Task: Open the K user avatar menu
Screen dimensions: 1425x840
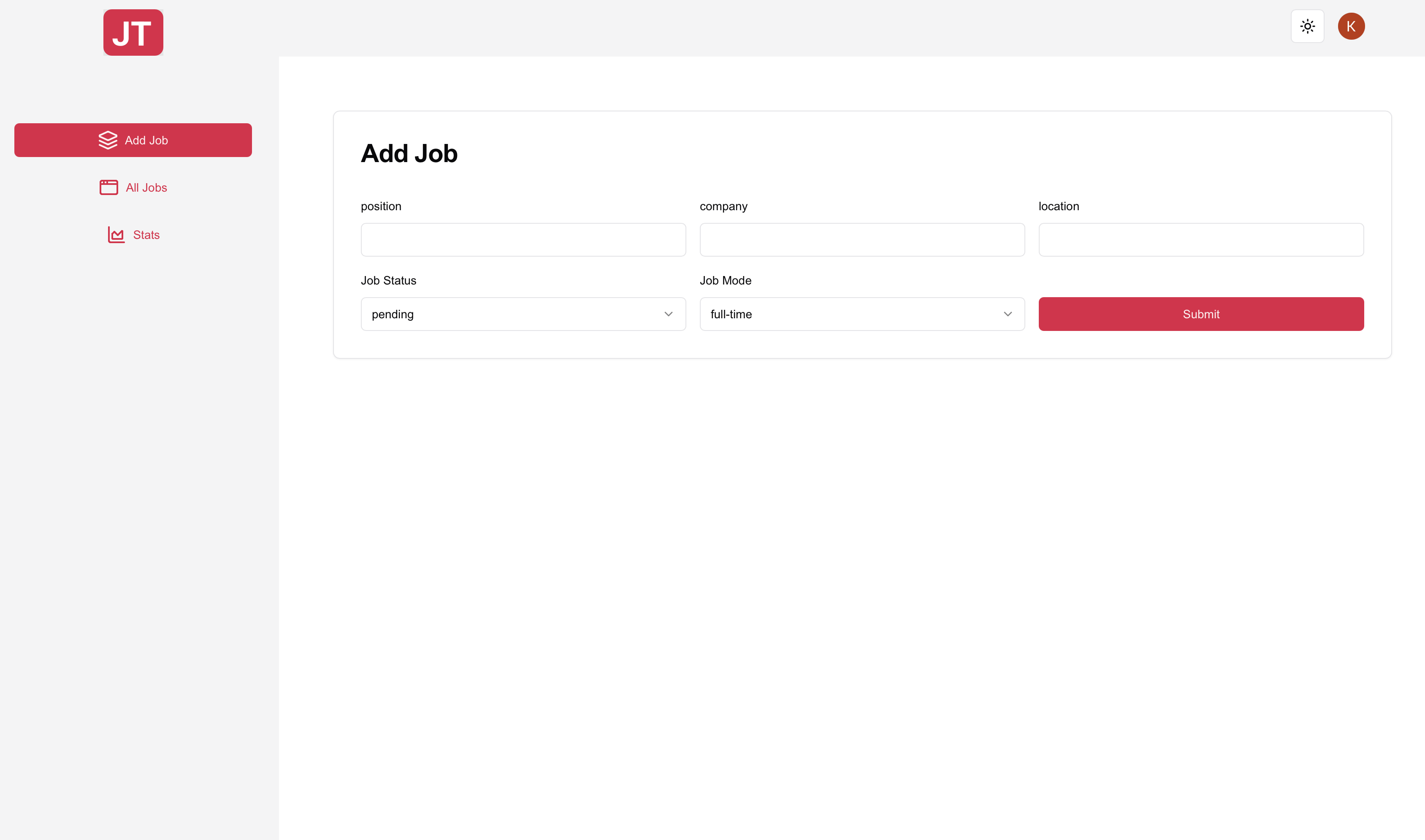Action: (1351, 26)
